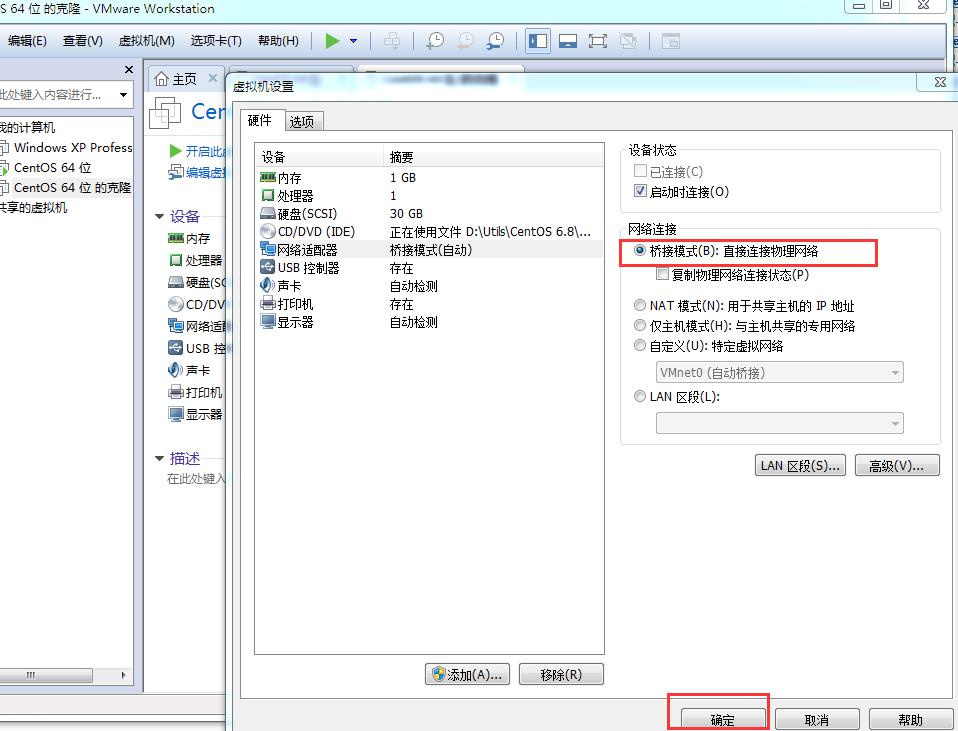Click the 高级(V)... button
958x731 pixels.
897,465
